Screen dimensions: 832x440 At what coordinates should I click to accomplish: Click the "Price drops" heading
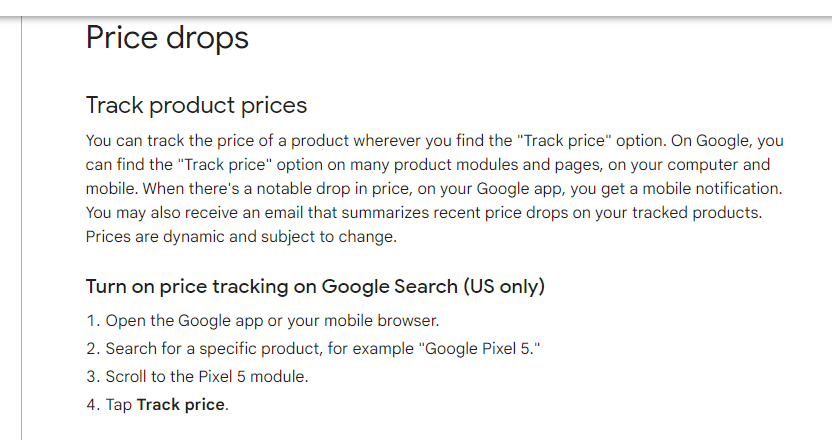tap(167, 38)
